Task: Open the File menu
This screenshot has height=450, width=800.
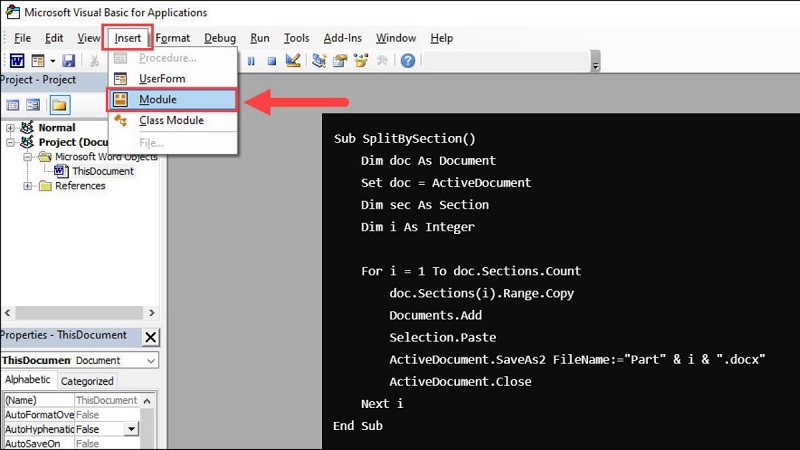Action: point(22,38)
